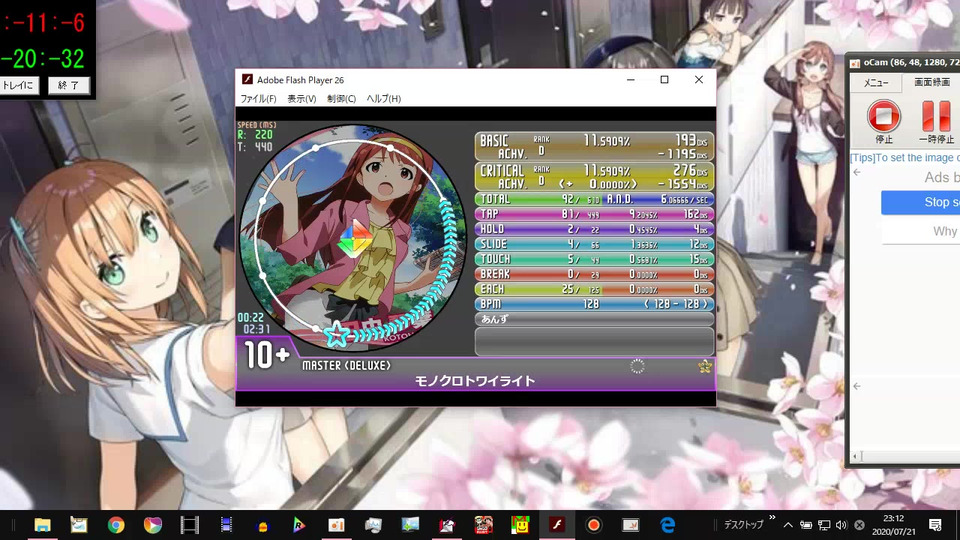Expand the デスクトップ toolbar chevron
The image size is (960, 540).
click(772, 518)
